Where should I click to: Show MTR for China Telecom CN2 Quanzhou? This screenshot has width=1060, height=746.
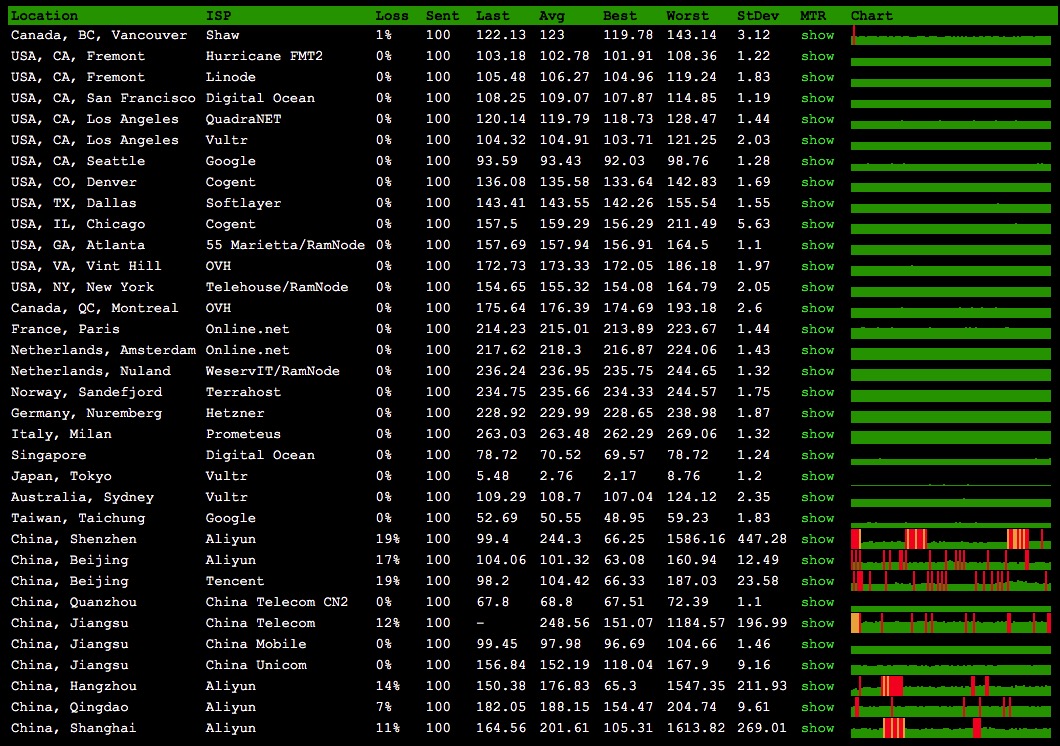[817, 601]
